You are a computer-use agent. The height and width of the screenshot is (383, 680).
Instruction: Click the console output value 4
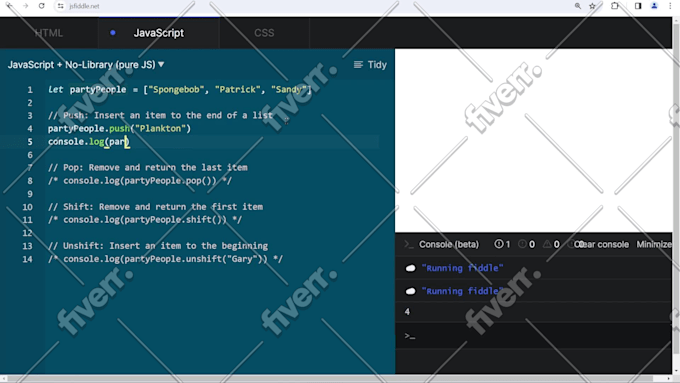407,312
